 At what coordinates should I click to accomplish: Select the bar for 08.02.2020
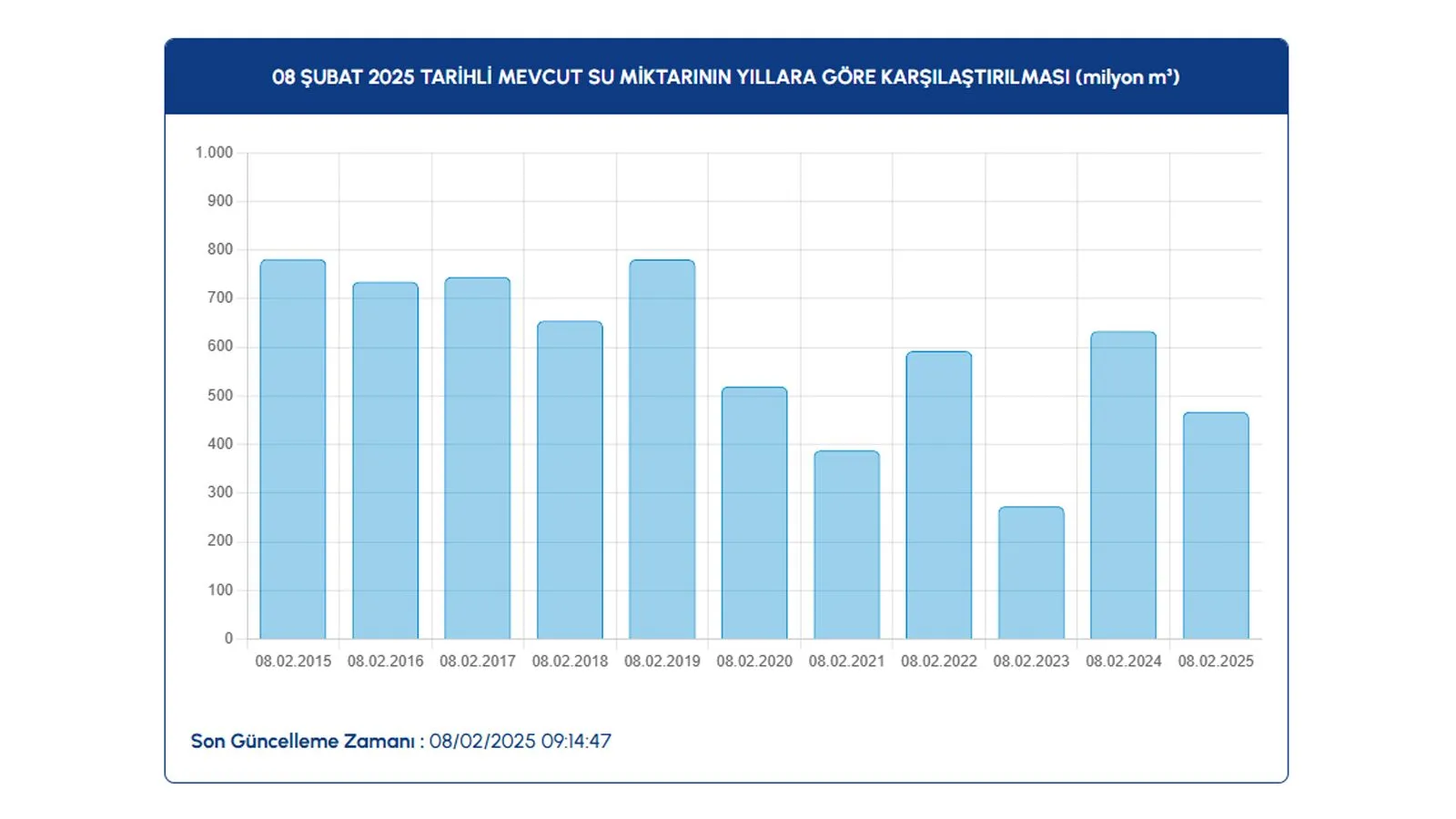click(754, 513)
